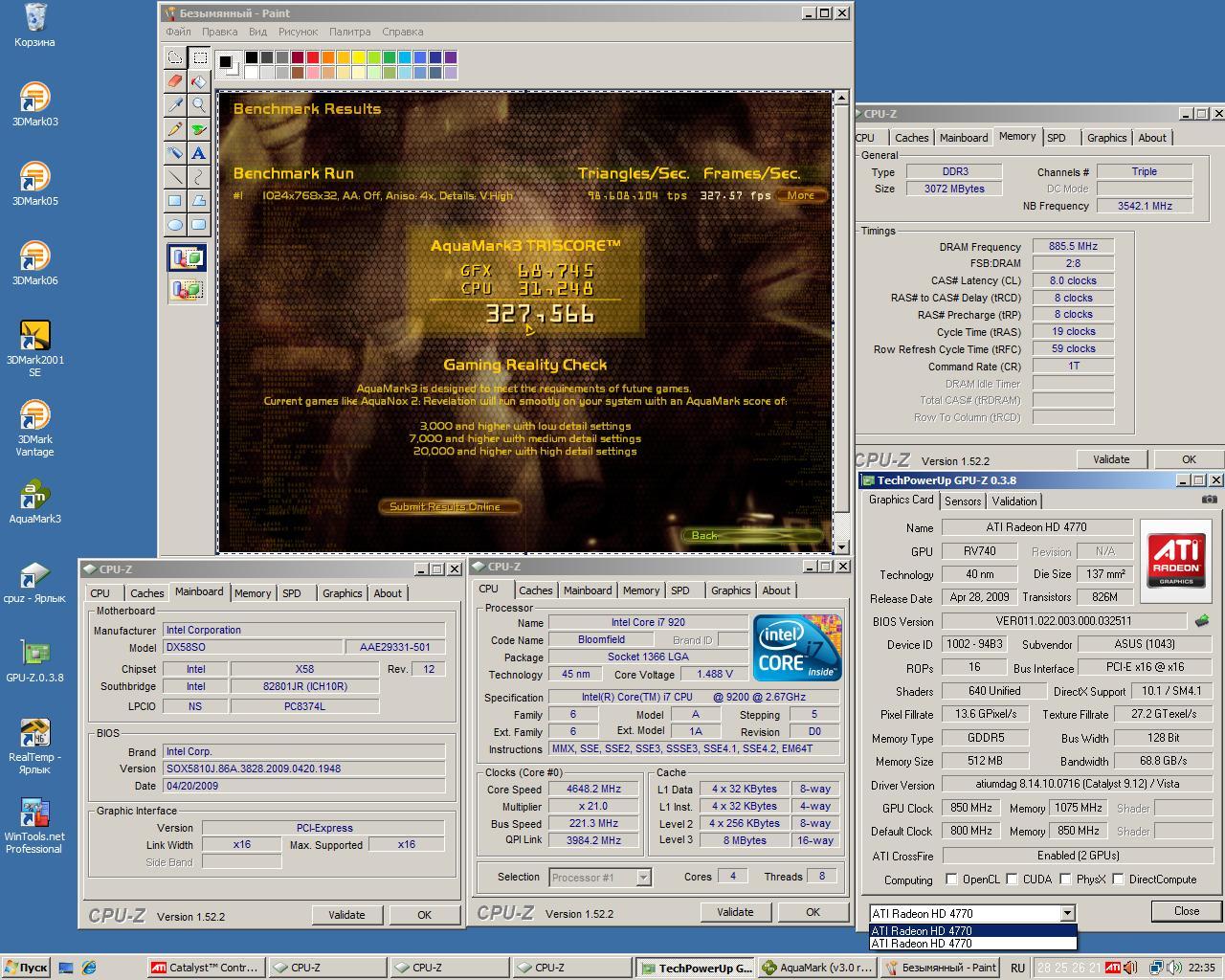This screenshot has height=980, width=1225.
Task: Click the Пуск start button
Action: [x=26, y=968]
